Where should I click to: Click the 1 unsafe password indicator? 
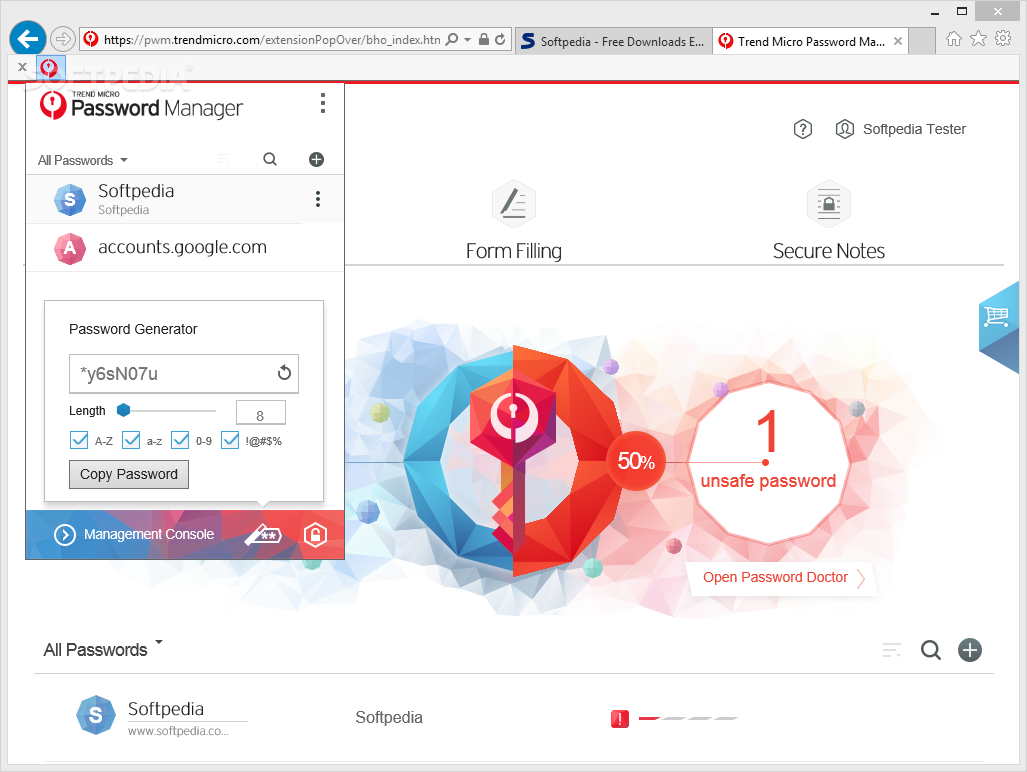point(768,462)
